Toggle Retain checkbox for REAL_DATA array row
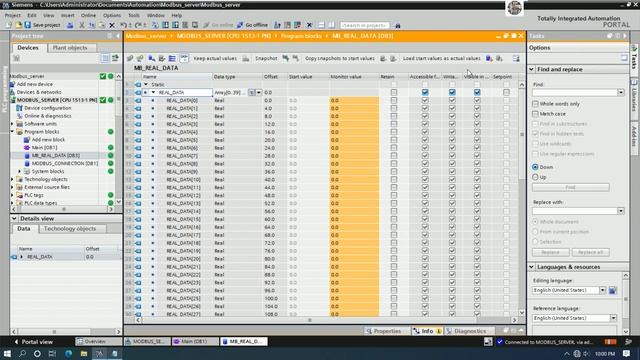Screen dimensions: 640x360 pyautogui.click(x=393, y=92)
